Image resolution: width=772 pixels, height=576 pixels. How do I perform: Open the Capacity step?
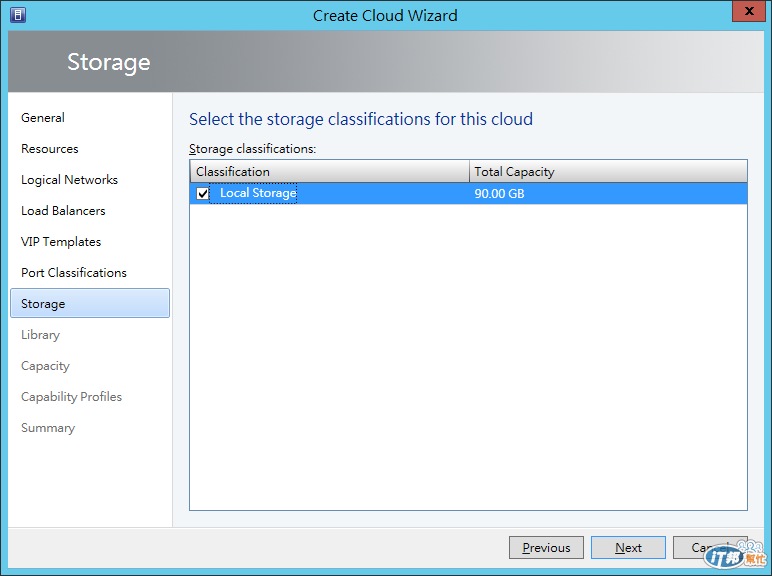[46, 366]
